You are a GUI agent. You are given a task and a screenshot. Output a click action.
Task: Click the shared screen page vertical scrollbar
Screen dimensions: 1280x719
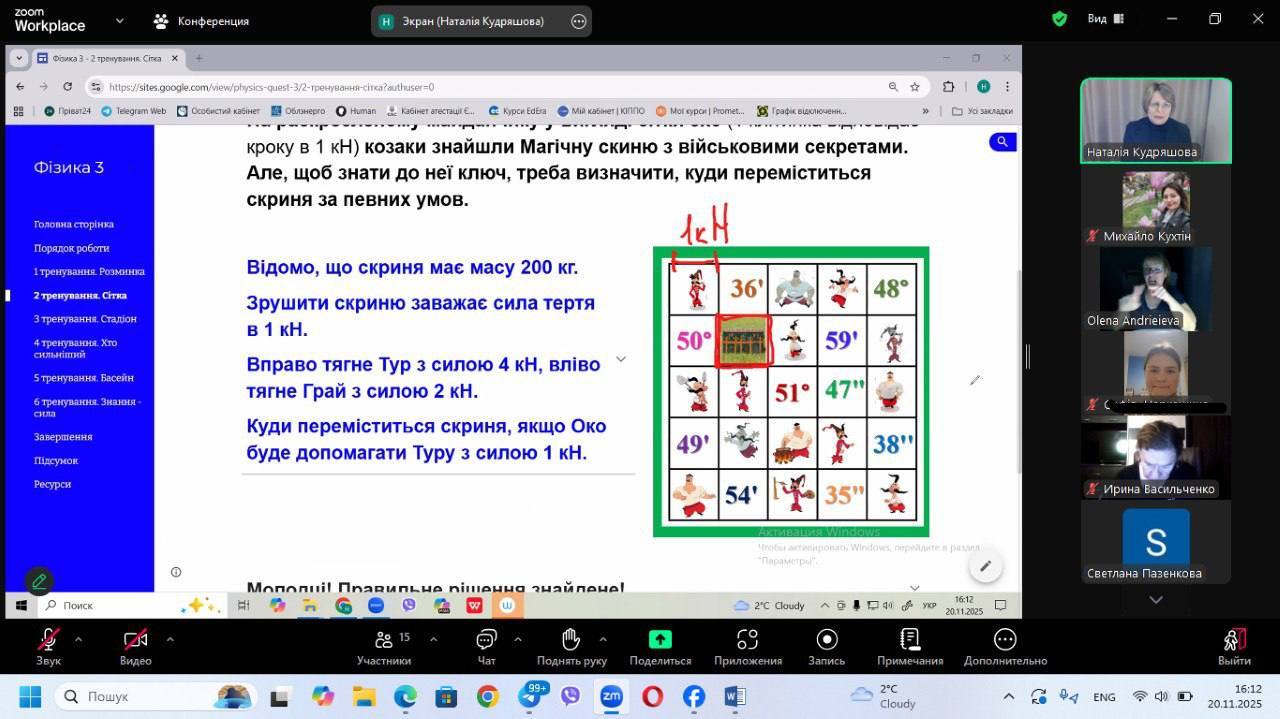click(1018, 370)
